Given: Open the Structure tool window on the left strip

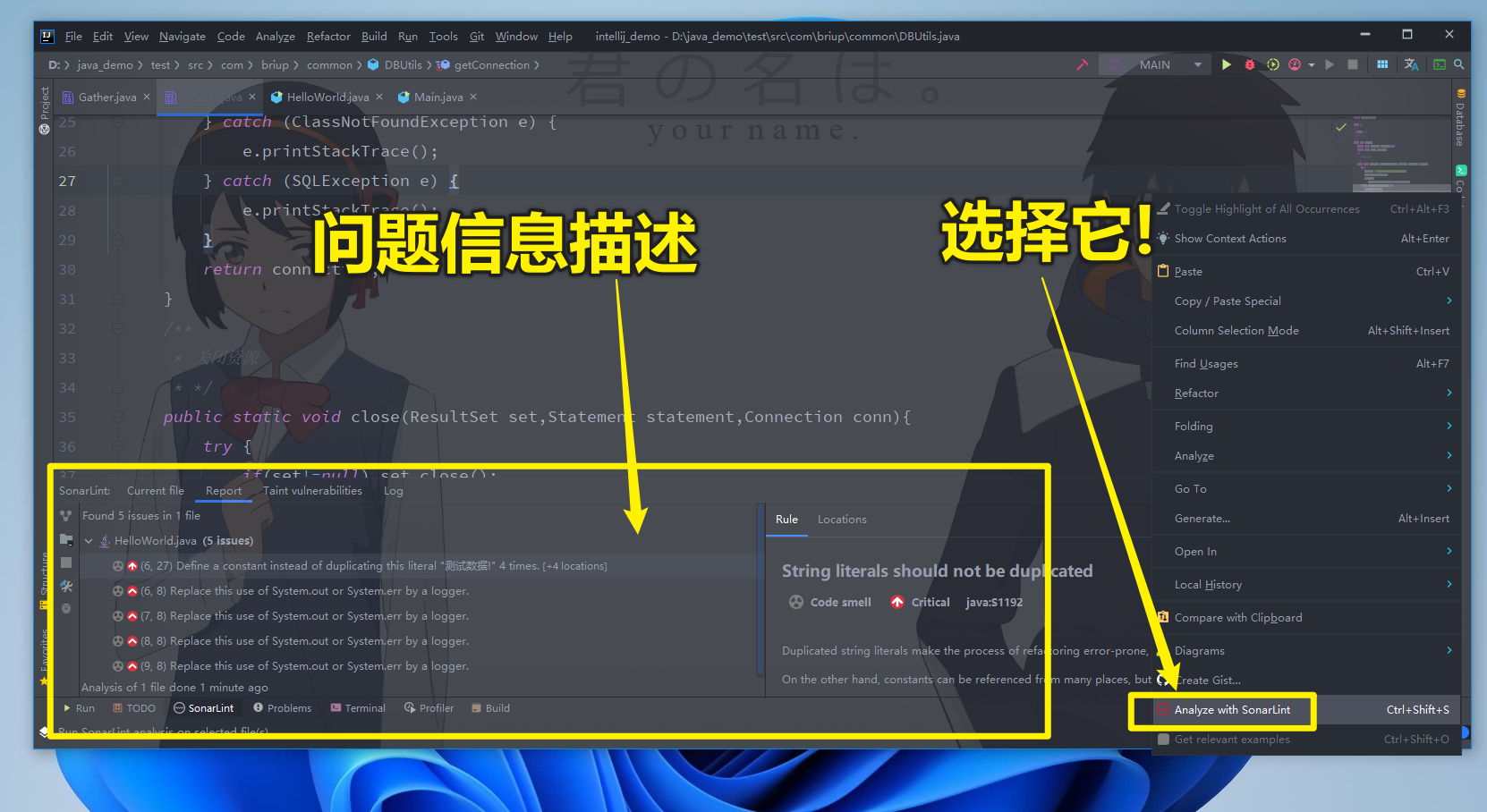Looking at the screenshot, I should tap(44, 581).
